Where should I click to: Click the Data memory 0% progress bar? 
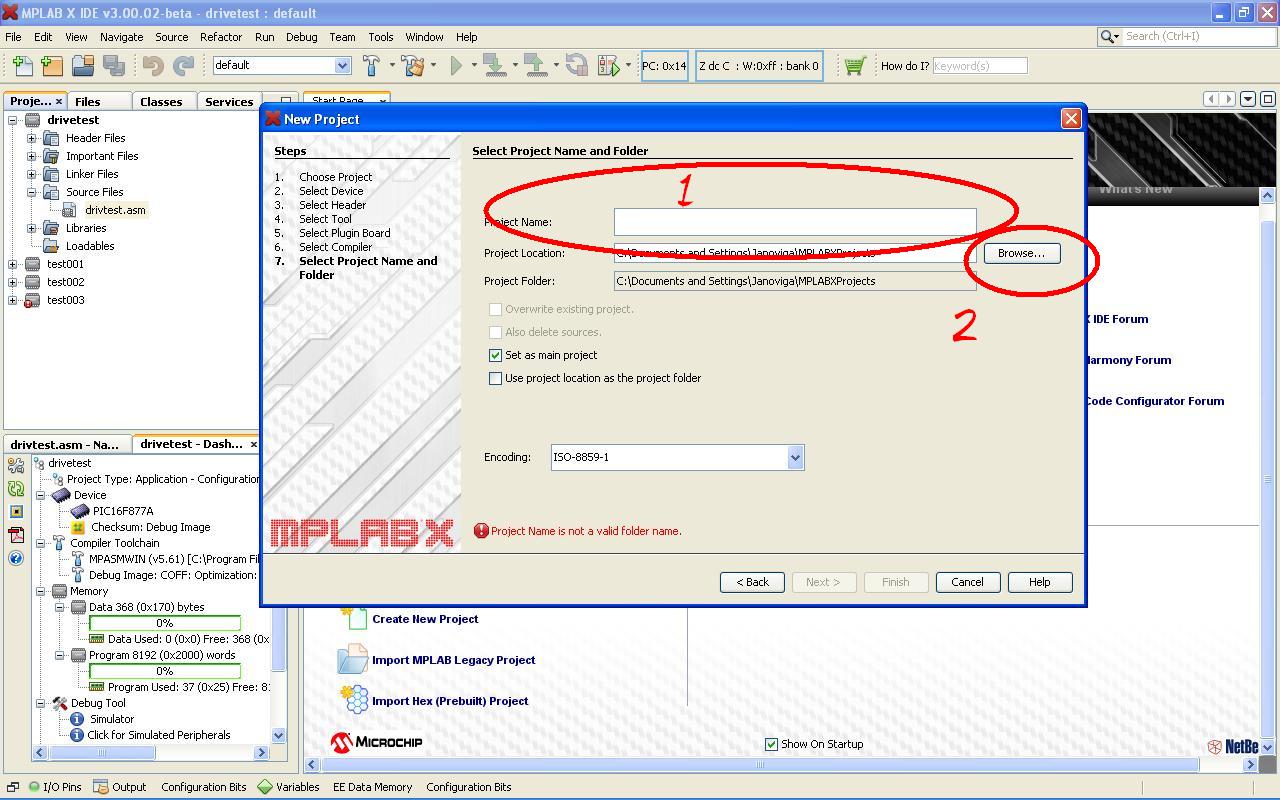(x=164, y=623)
